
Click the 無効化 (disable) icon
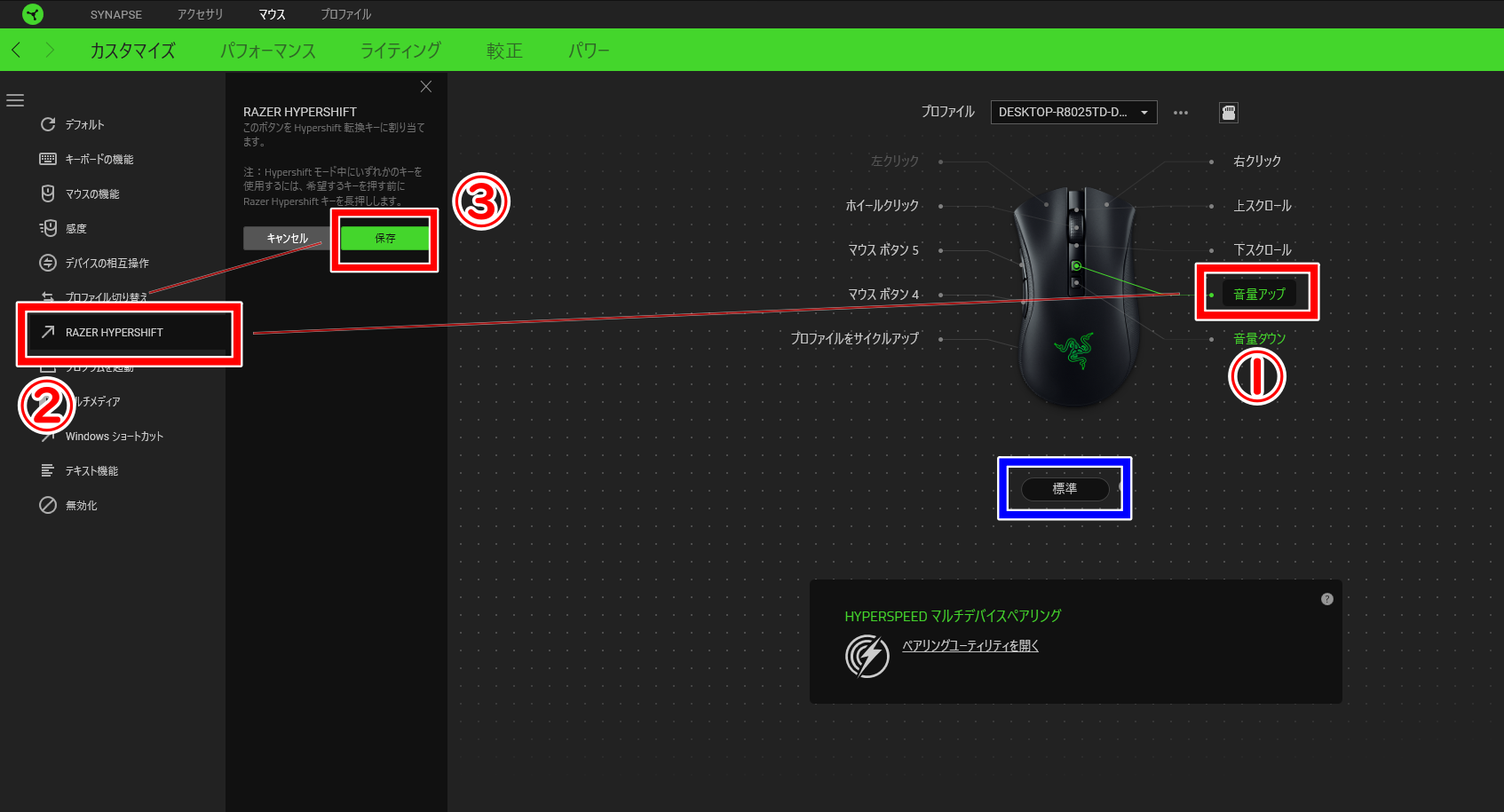click(49, 505)
